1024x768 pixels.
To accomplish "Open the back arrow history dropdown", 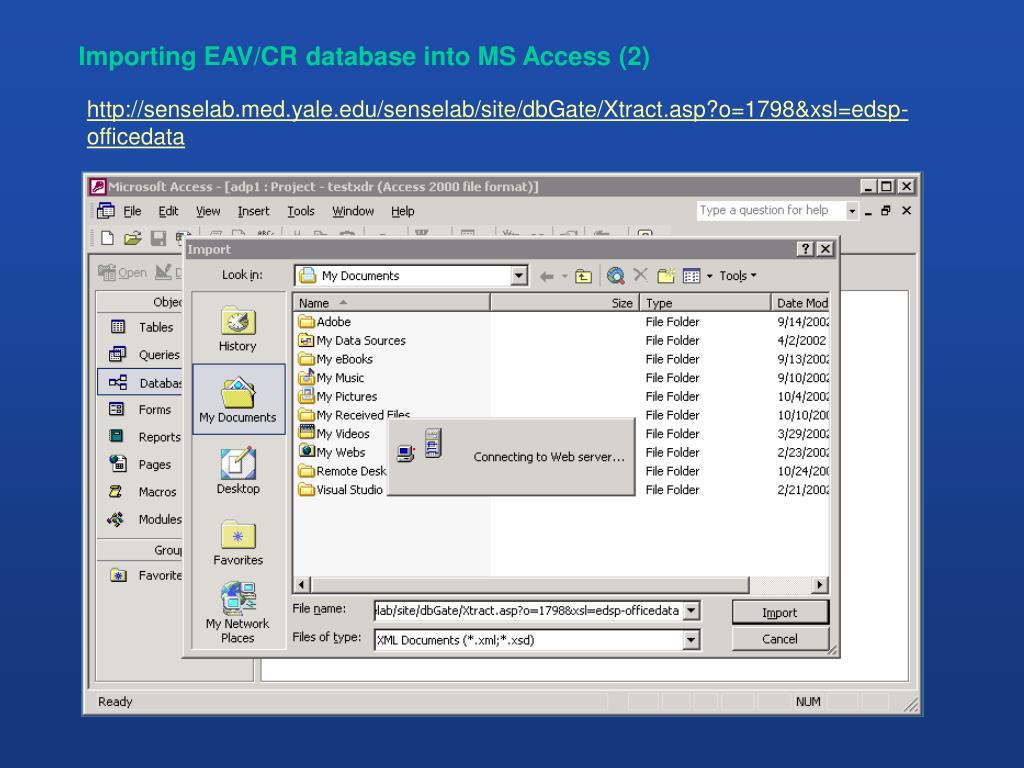I will tap(565, 276).
